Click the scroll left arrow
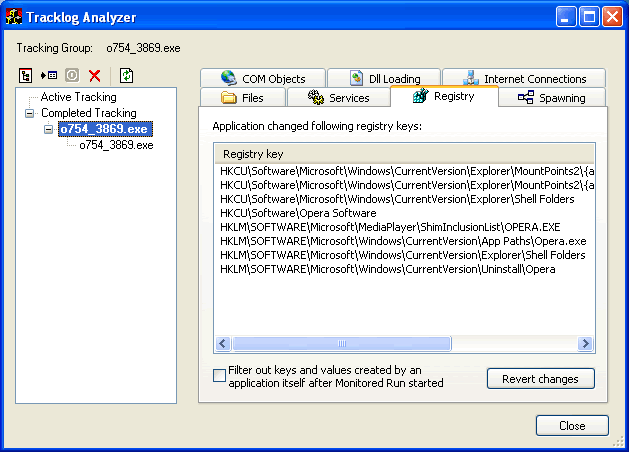This screenshot has width=629, height=452. click(x=223, y=344)
